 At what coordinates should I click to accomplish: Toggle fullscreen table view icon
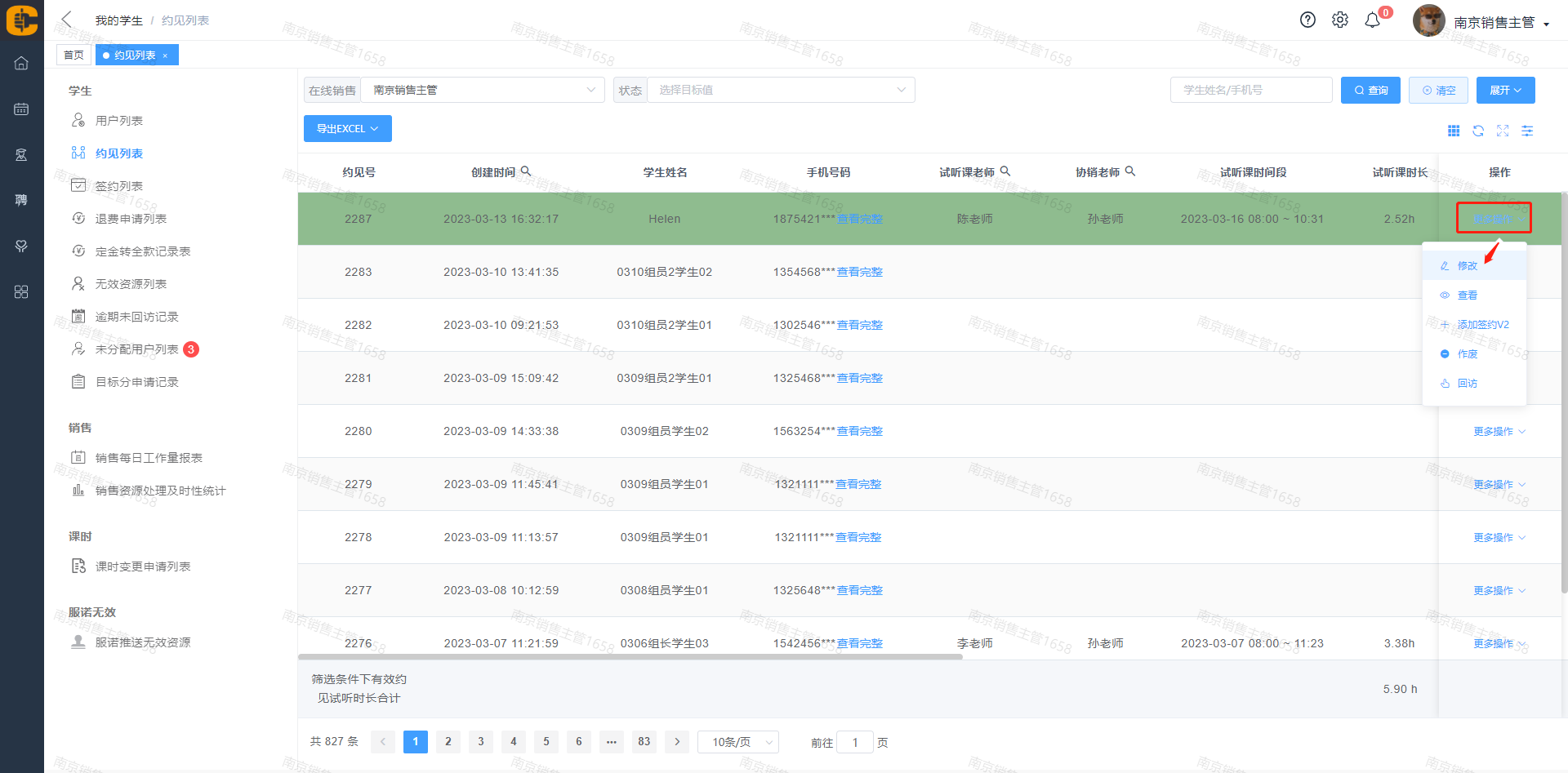click(x=1503, y=131)
